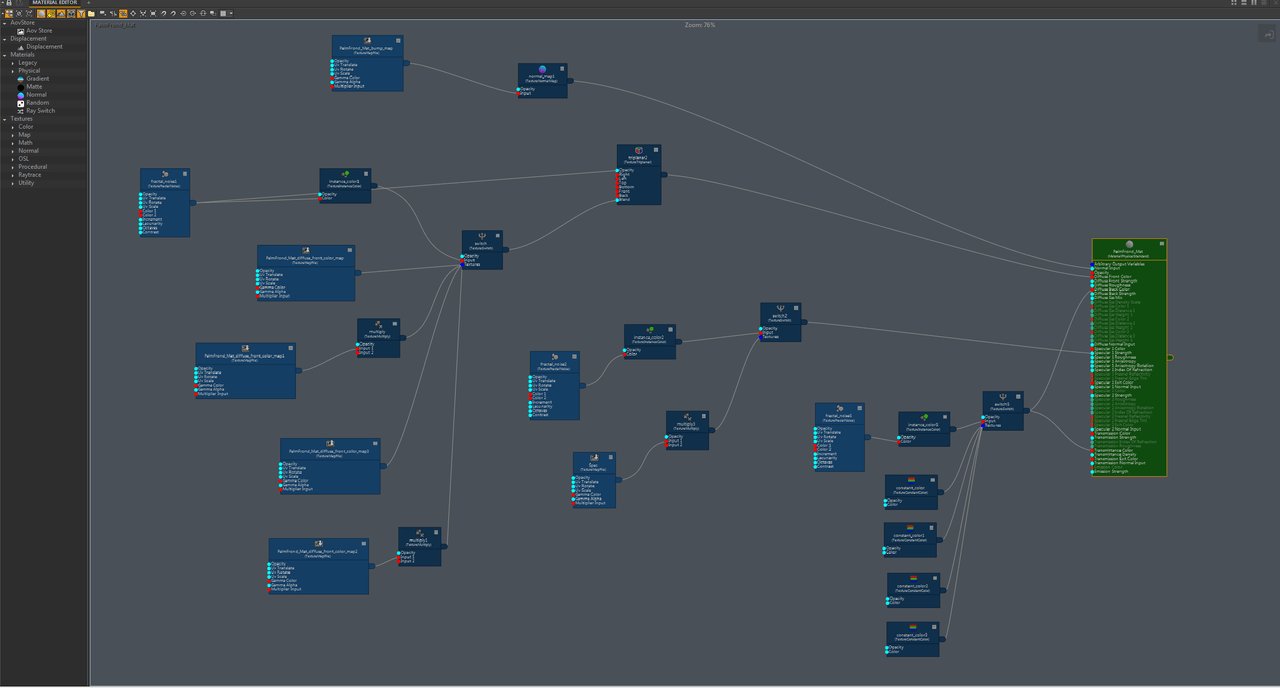The height and width of the screenshot is (688, 1280).
Task: Click the Aov Store node item
Action: (x=39, y=31)
